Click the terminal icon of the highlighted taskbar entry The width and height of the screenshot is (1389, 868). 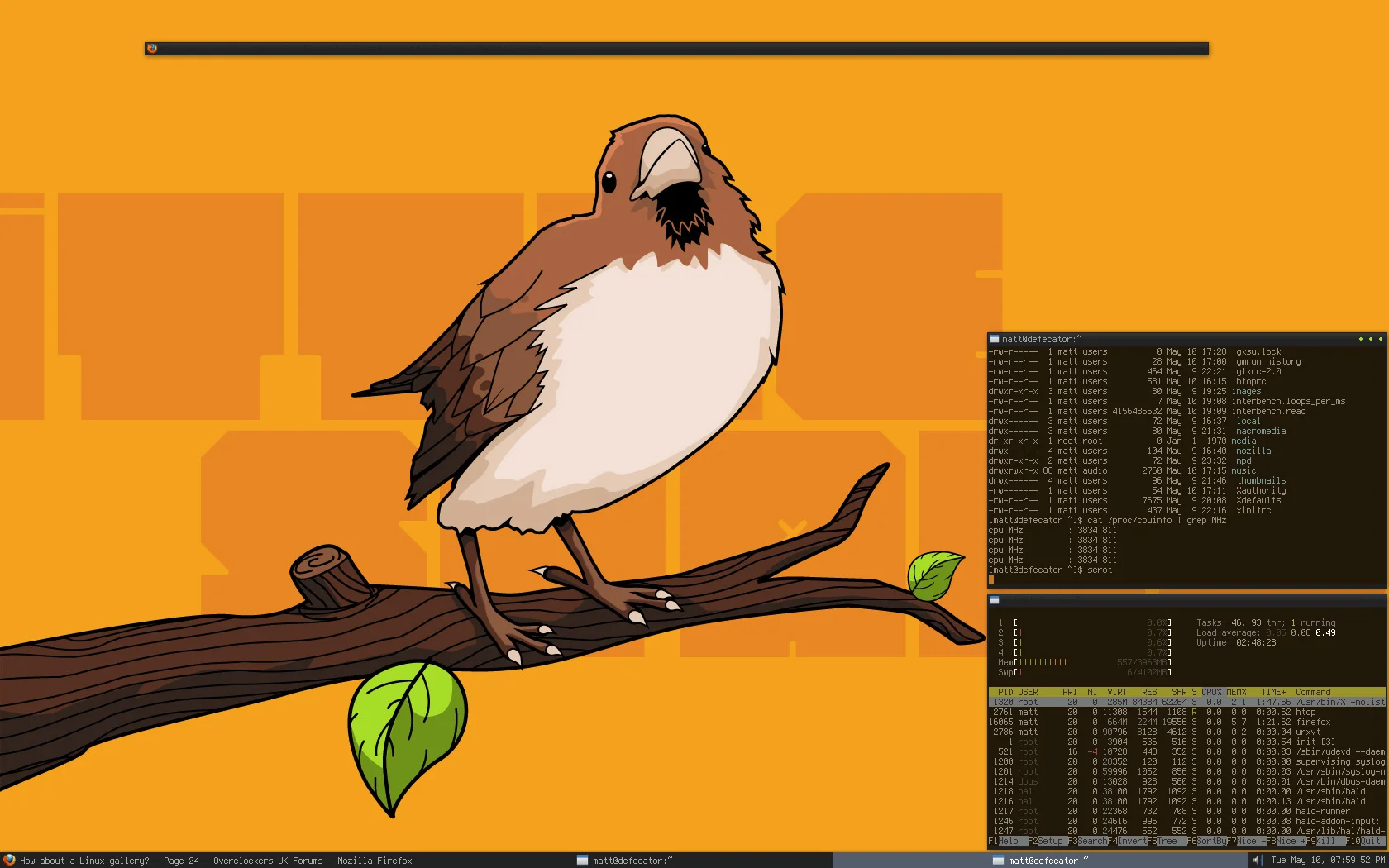tap(998, 860)
